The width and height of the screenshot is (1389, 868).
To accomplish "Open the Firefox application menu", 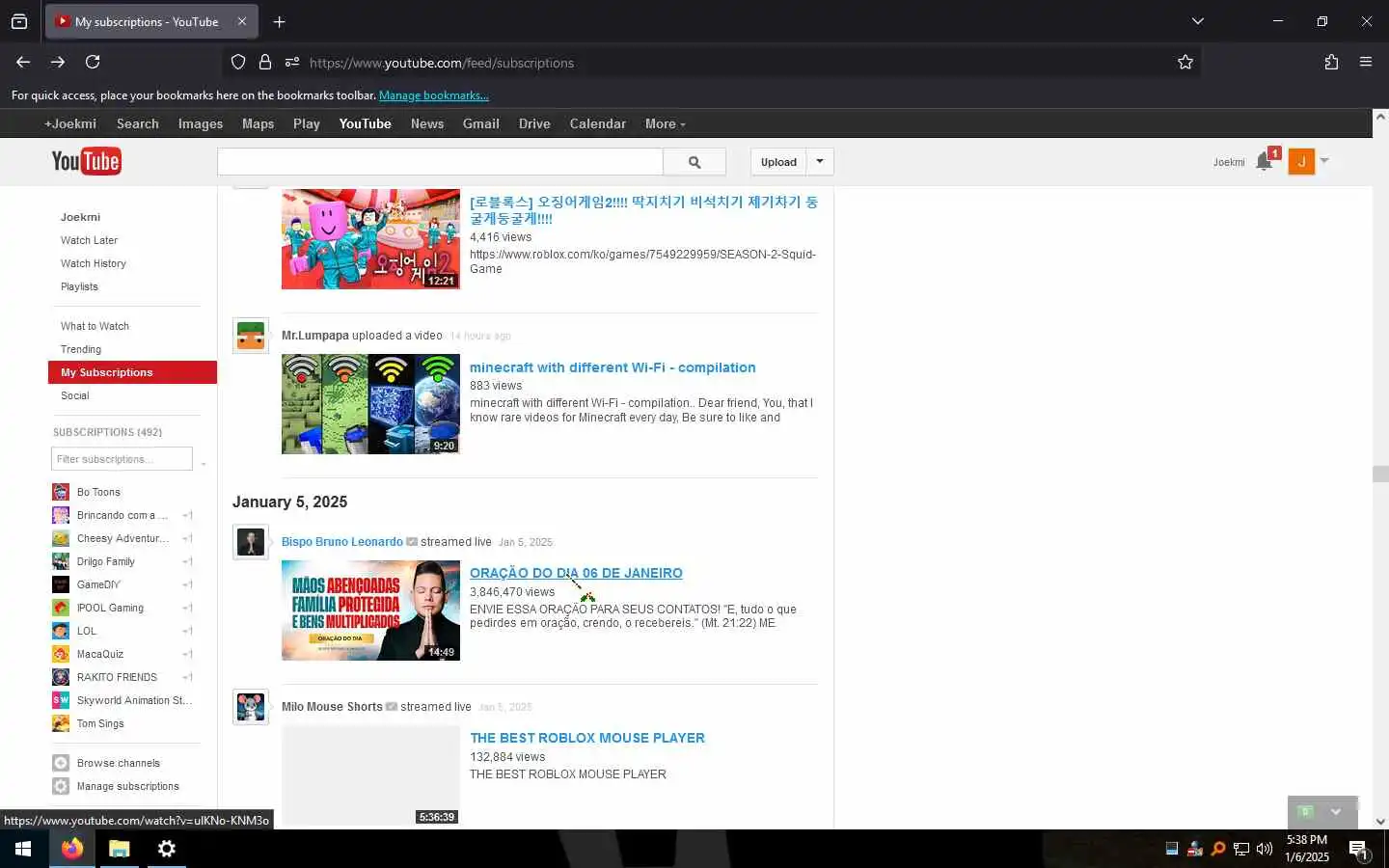I will [x=1366, y=62].
